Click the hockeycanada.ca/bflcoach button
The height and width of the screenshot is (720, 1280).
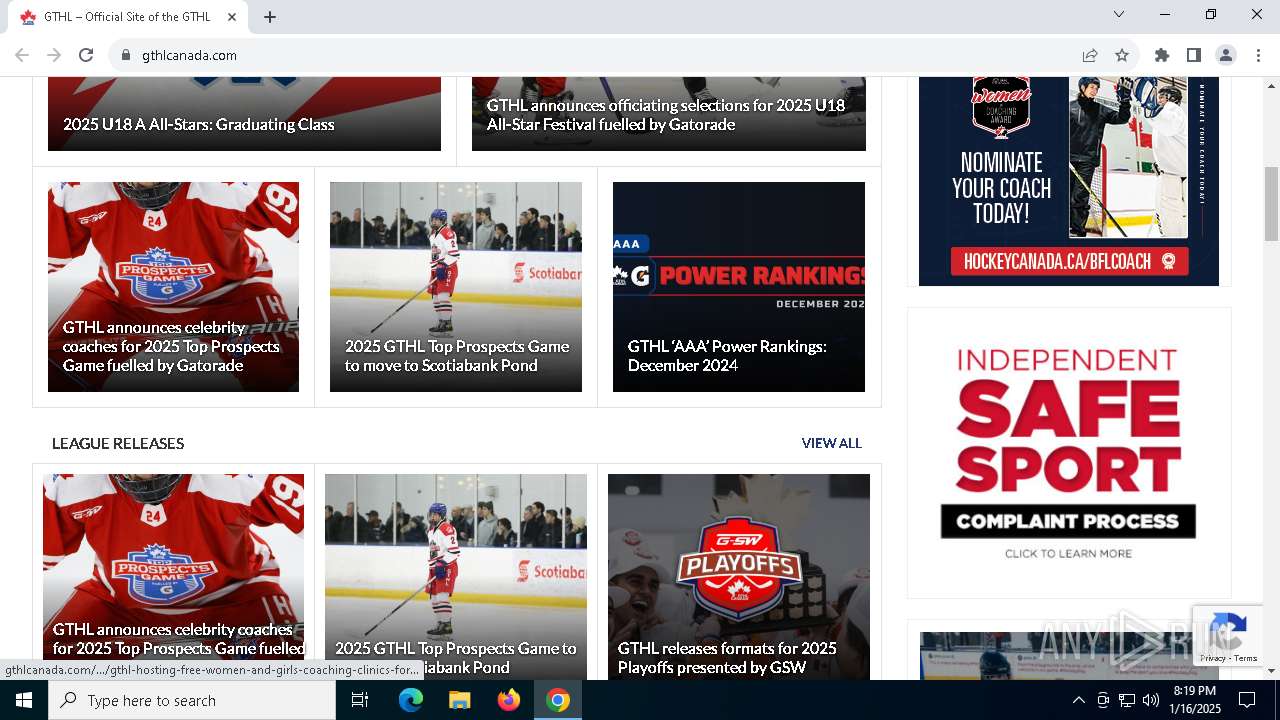(1069, 262)
